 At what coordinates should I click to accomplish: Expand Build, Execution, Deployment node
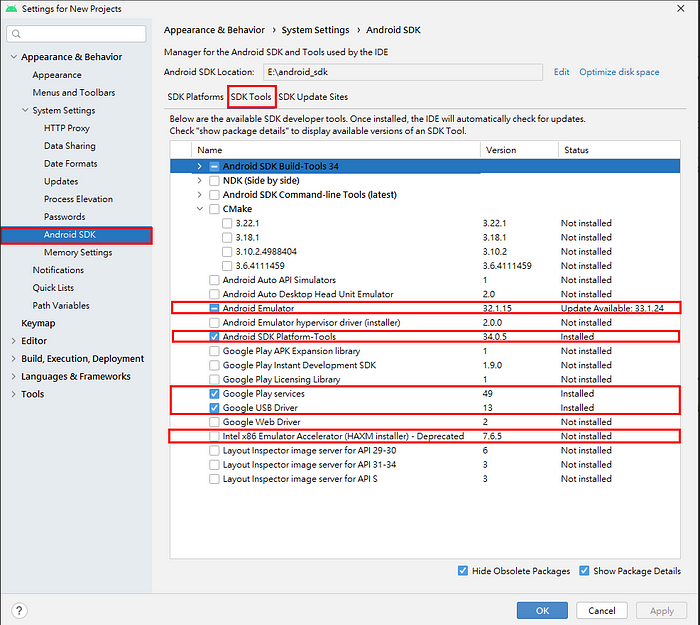(x=14, y=359)
